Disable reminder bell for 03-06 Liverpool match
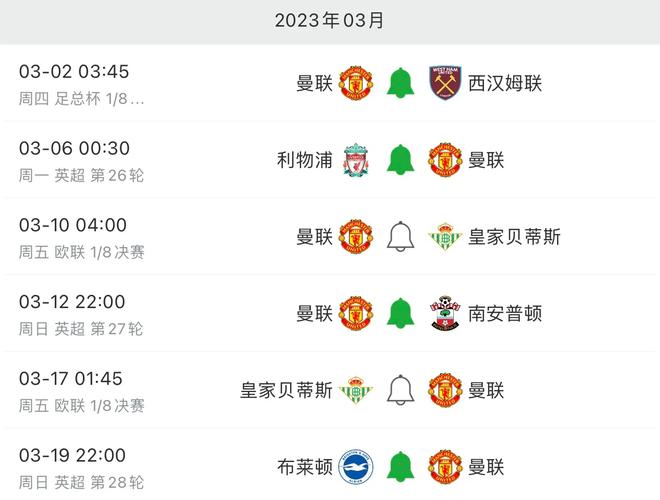The image size is (660, 500). click(x=401, y=159)
